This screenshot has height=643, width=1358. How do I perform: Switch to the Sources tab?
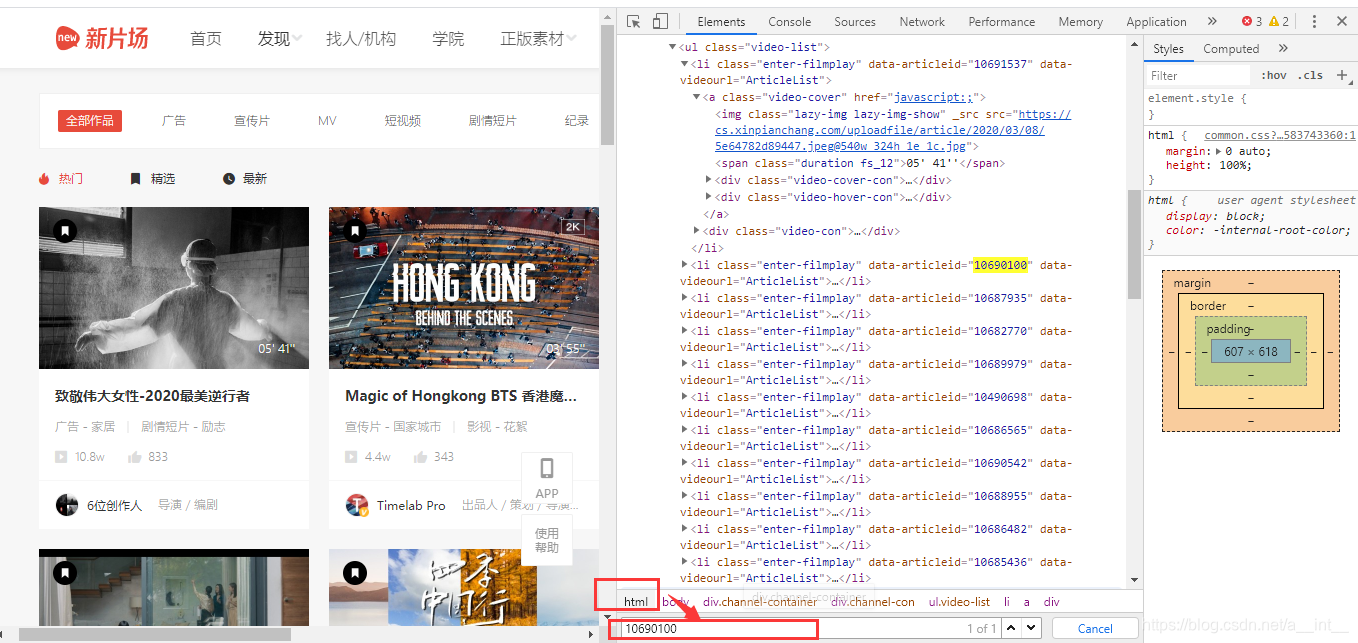point(855,21)
